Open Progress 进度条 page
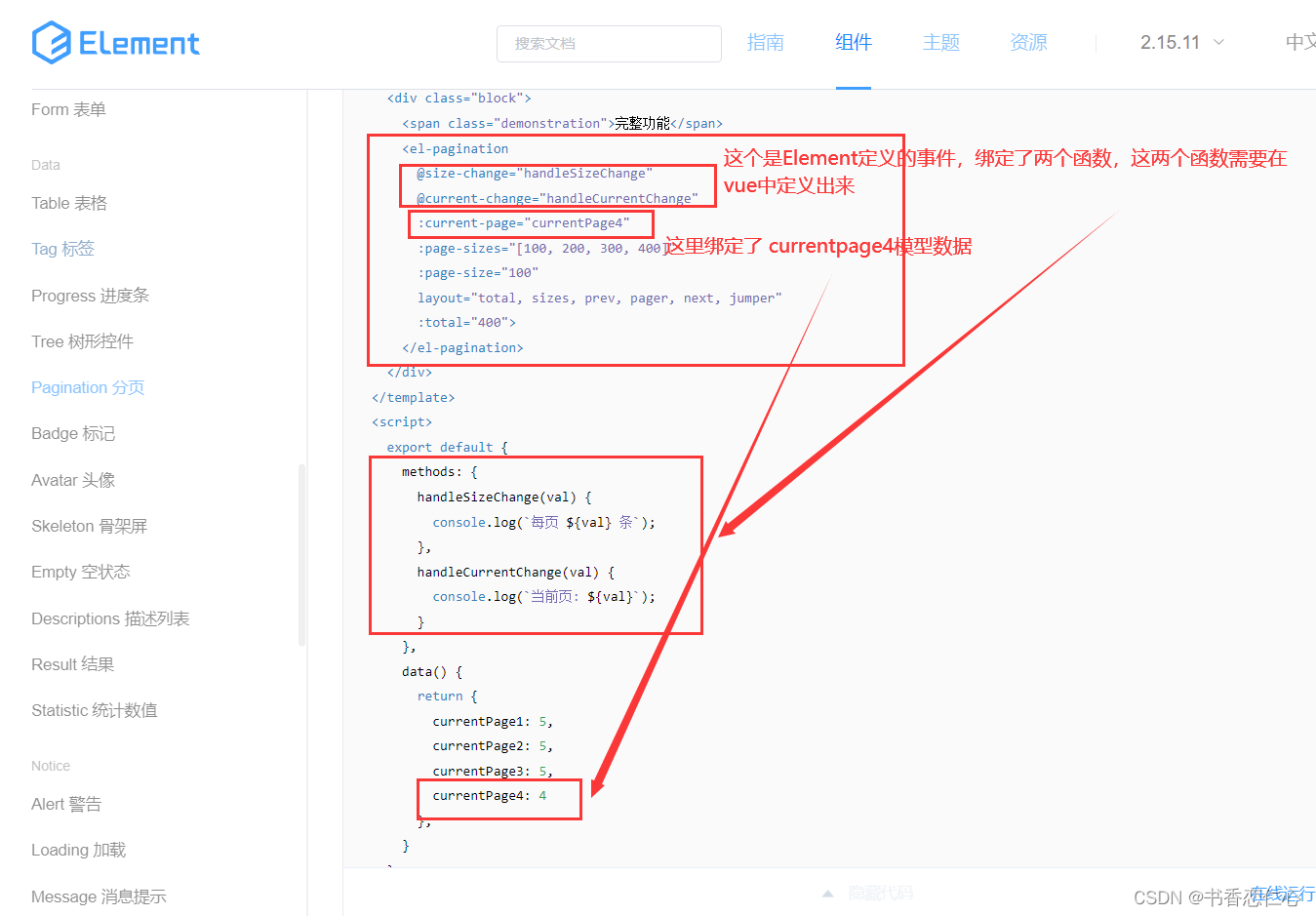 [x=90, y=296]
